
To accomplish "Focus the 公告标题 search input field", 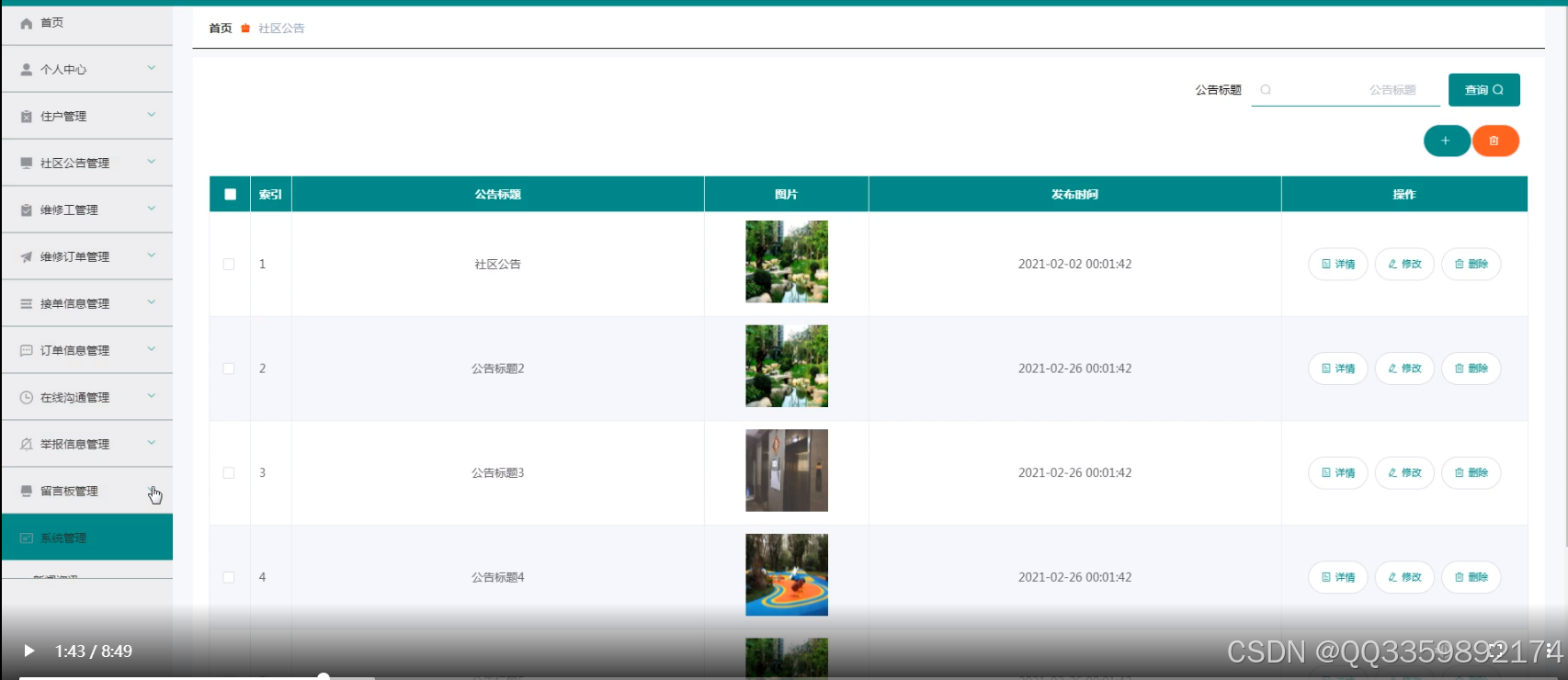I will pos(1346,90).
